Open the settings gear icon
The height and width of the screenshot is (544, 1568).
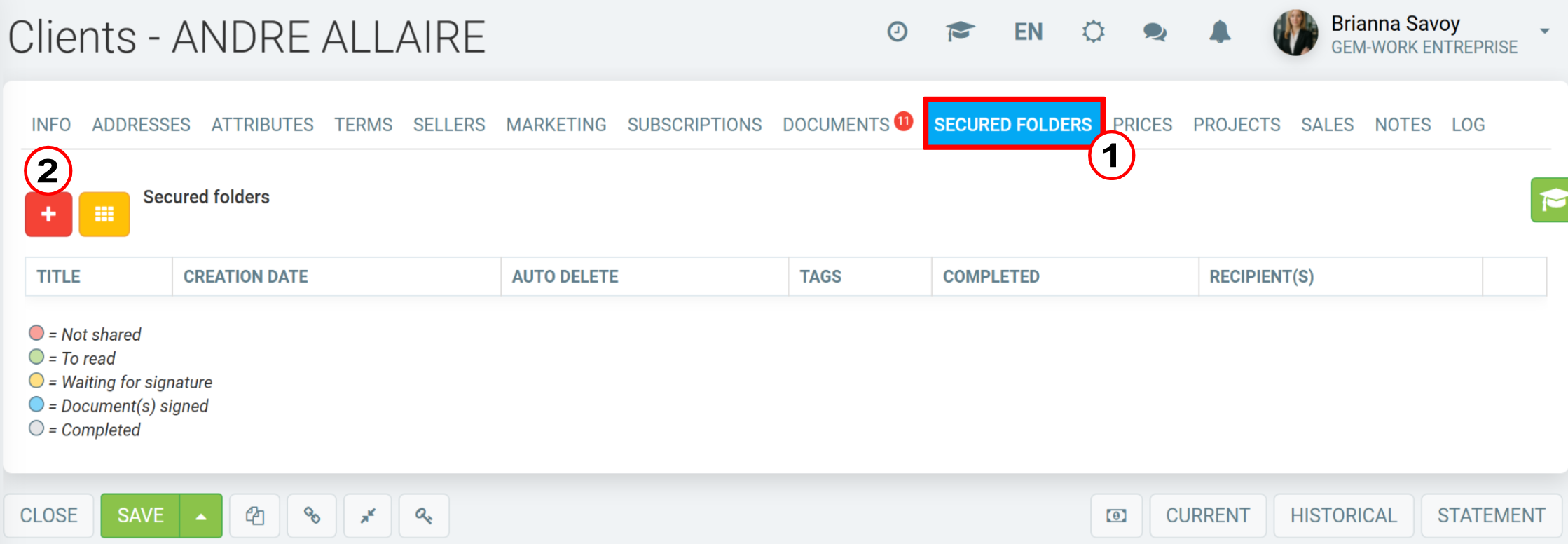point(1093,32)
